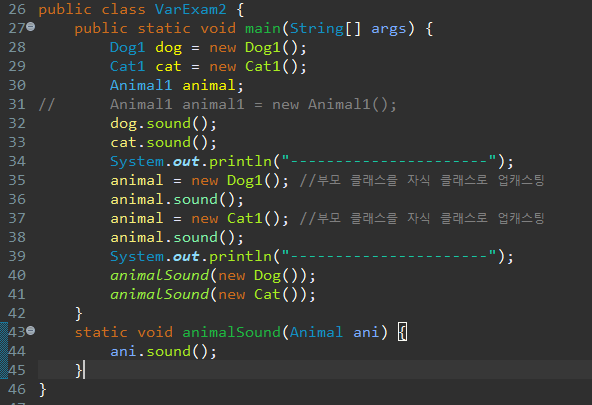Click the animalSound method name in its declaration
This screenshot has width=592, height=405.
pyautogui.click(x=231, y=333)
